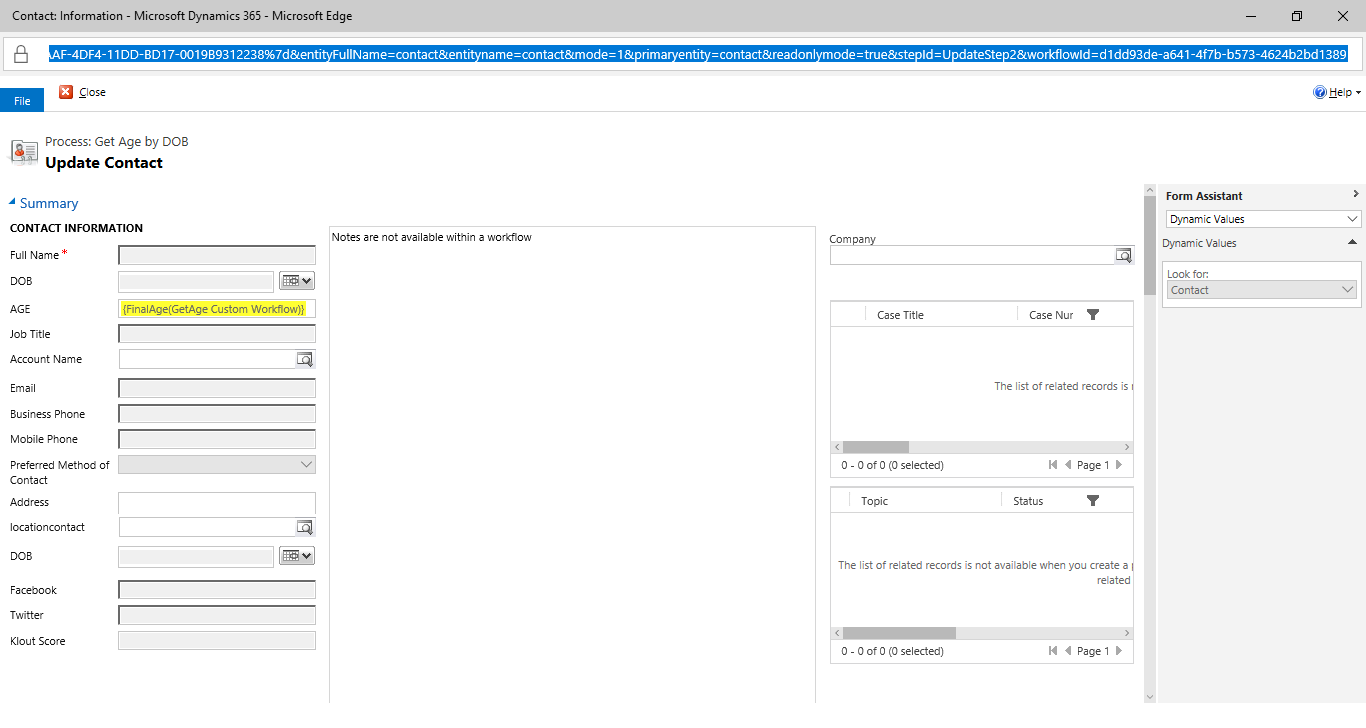Click the Klout Score field
The height and width of the screenshot is (728, 1366).
click(x=217, y=641)
